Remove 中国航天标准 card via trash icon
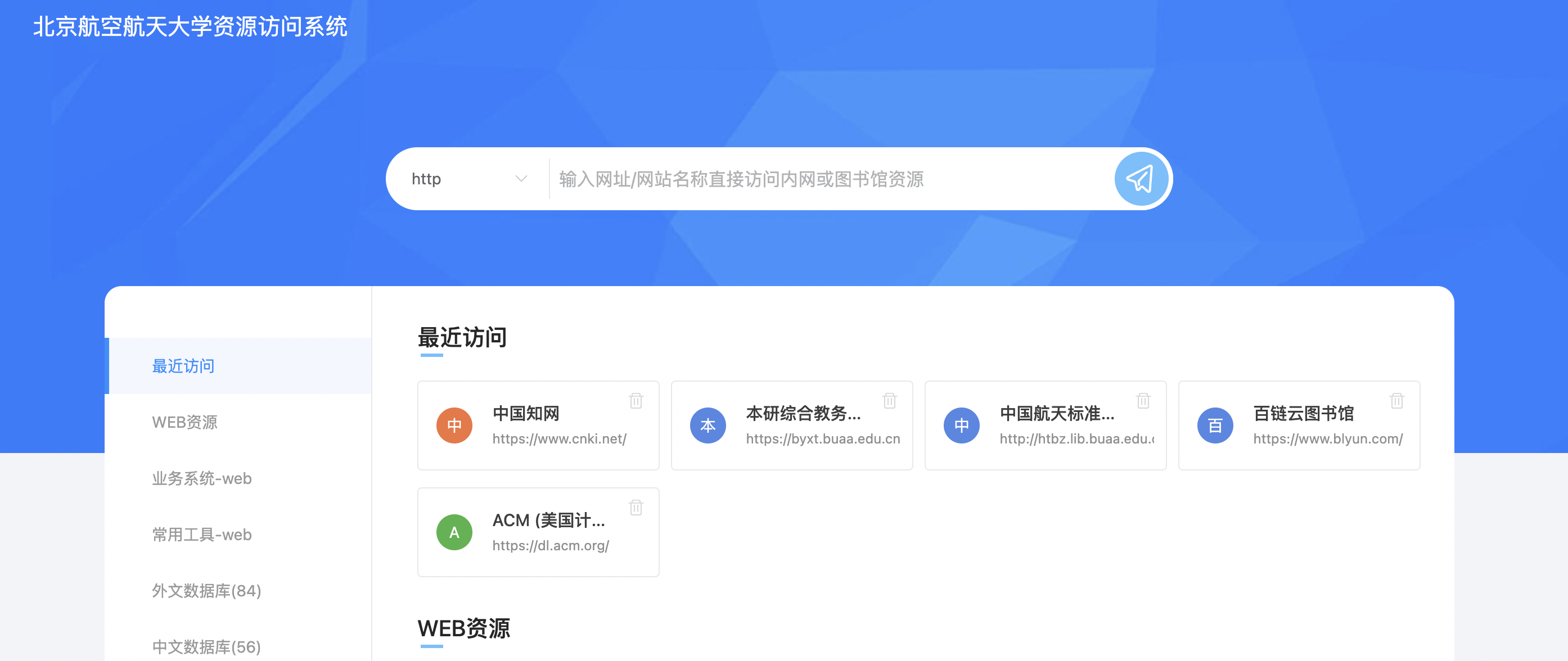 (x=1142, y=401)
